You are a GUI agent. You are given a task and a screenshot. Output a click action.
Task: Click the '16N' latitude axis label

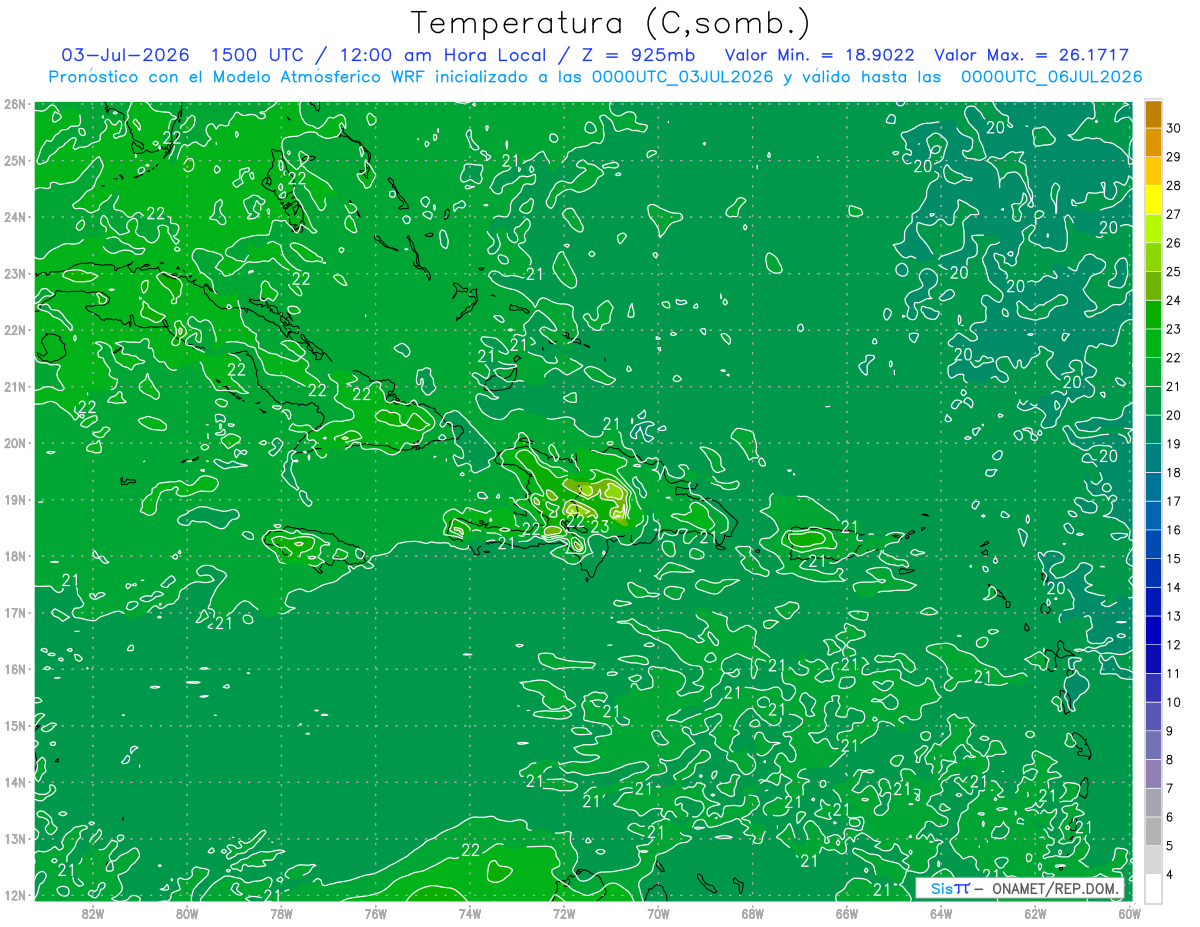(14, 669)
